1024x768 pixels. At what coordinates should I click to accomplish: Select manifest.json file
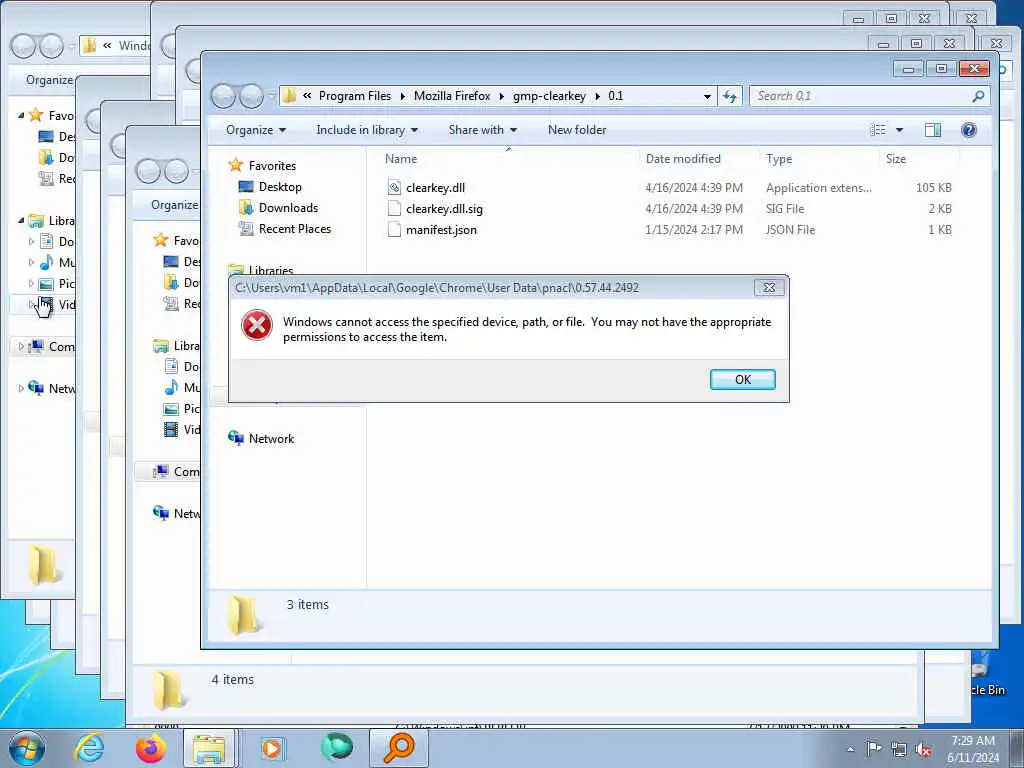coord(441,230)
